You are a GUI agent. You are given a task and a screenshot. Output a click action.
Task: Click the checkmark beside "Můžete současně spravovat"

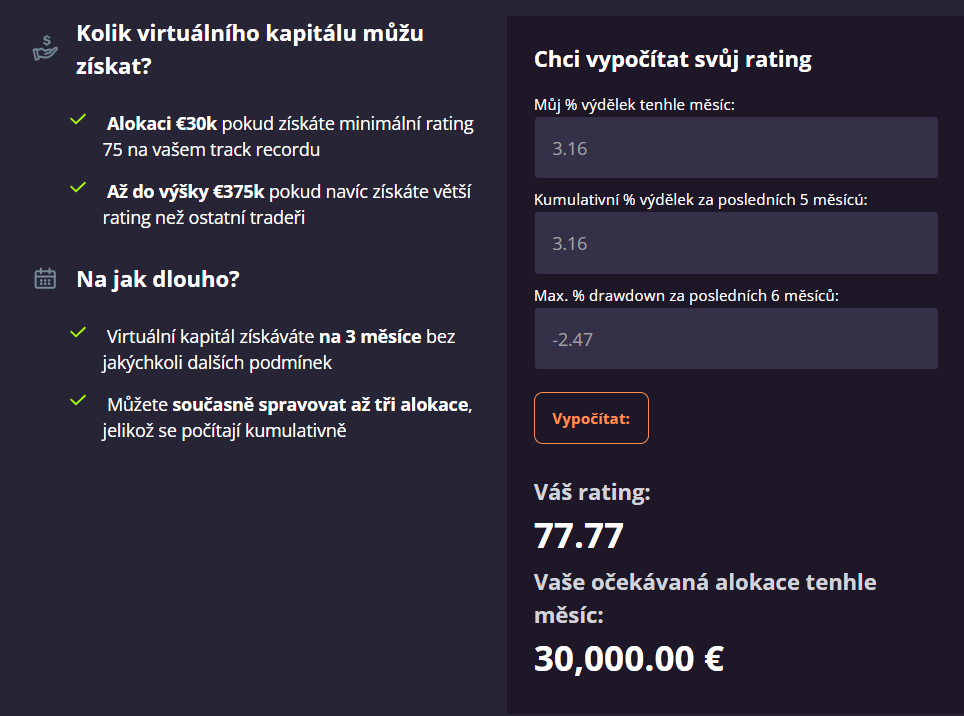coord(78,400)
